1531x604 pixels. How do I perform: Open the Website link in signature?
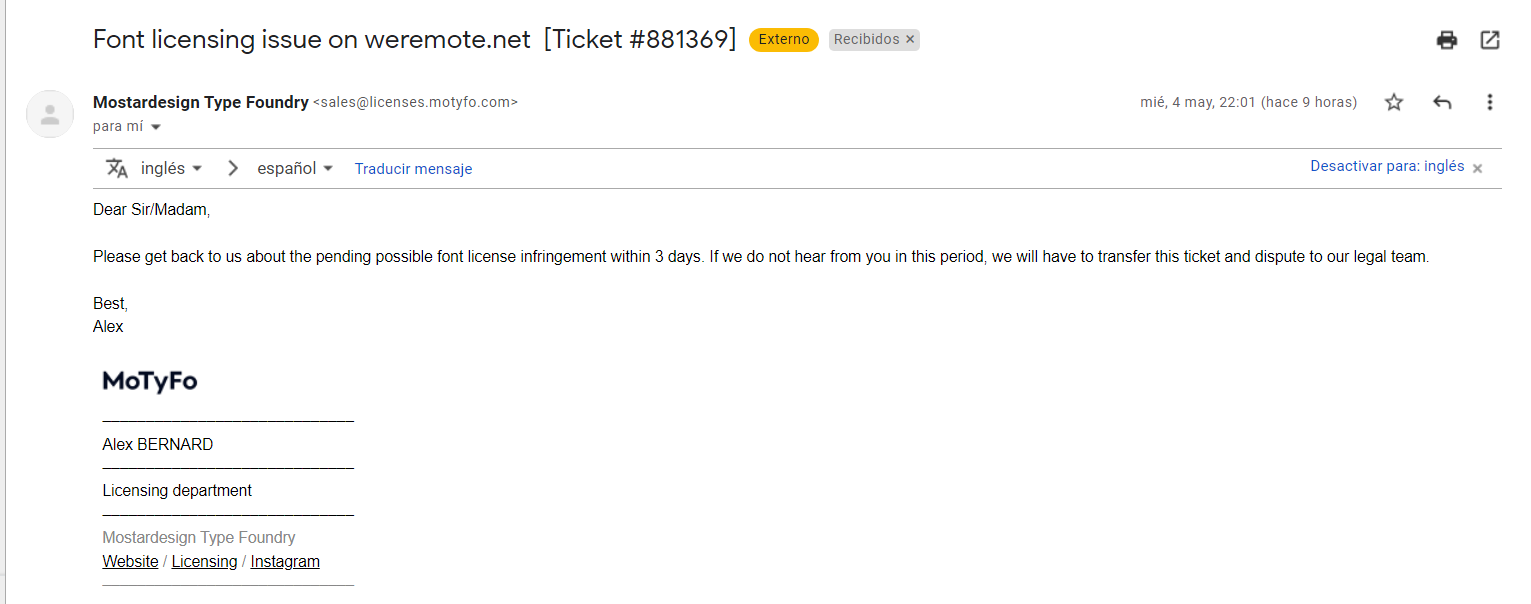click(130, 561)
